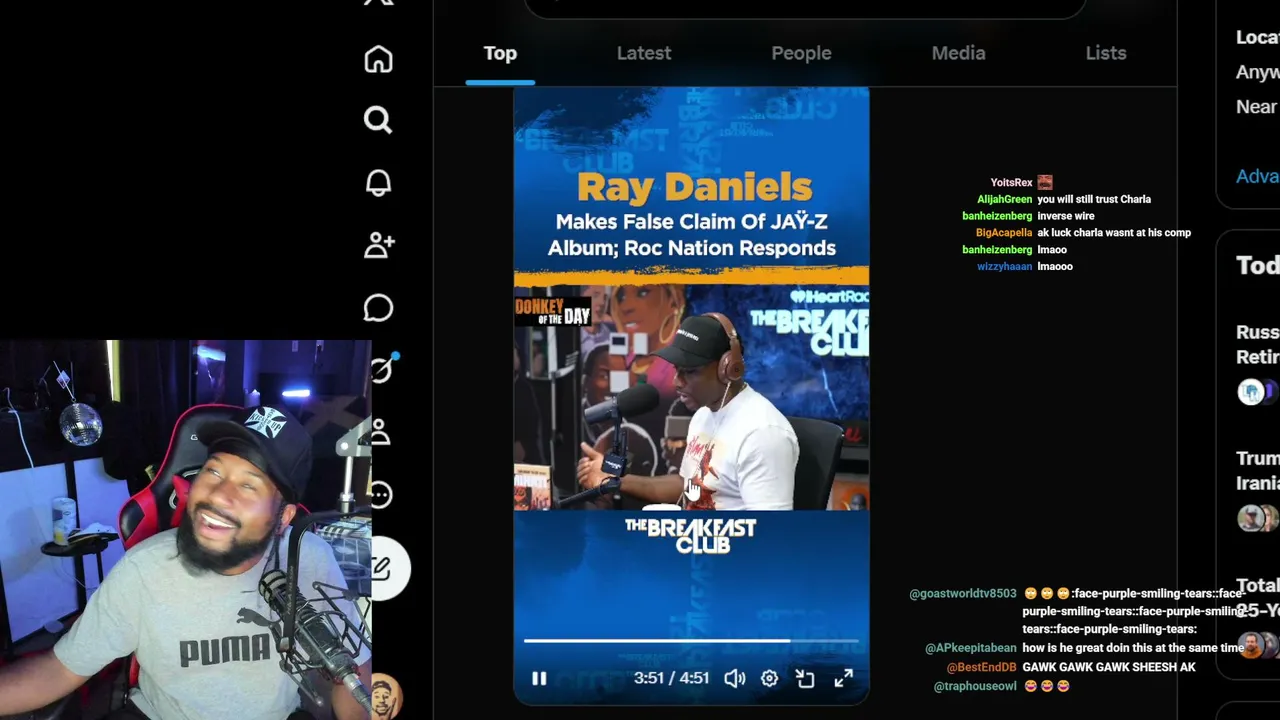1280x720 pixels.
Task: Open the More circle icon in sidebar
Action: pyautogui.click(x=379, y=495)
